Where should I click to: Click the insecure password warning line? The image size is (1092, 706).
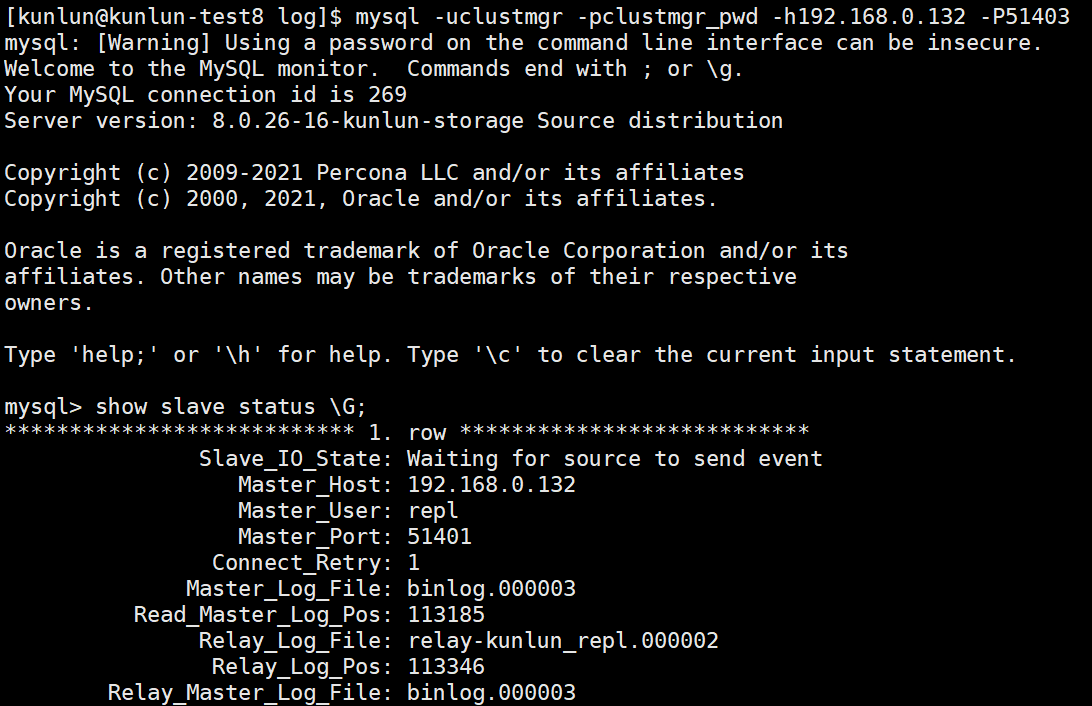point(523,43)
